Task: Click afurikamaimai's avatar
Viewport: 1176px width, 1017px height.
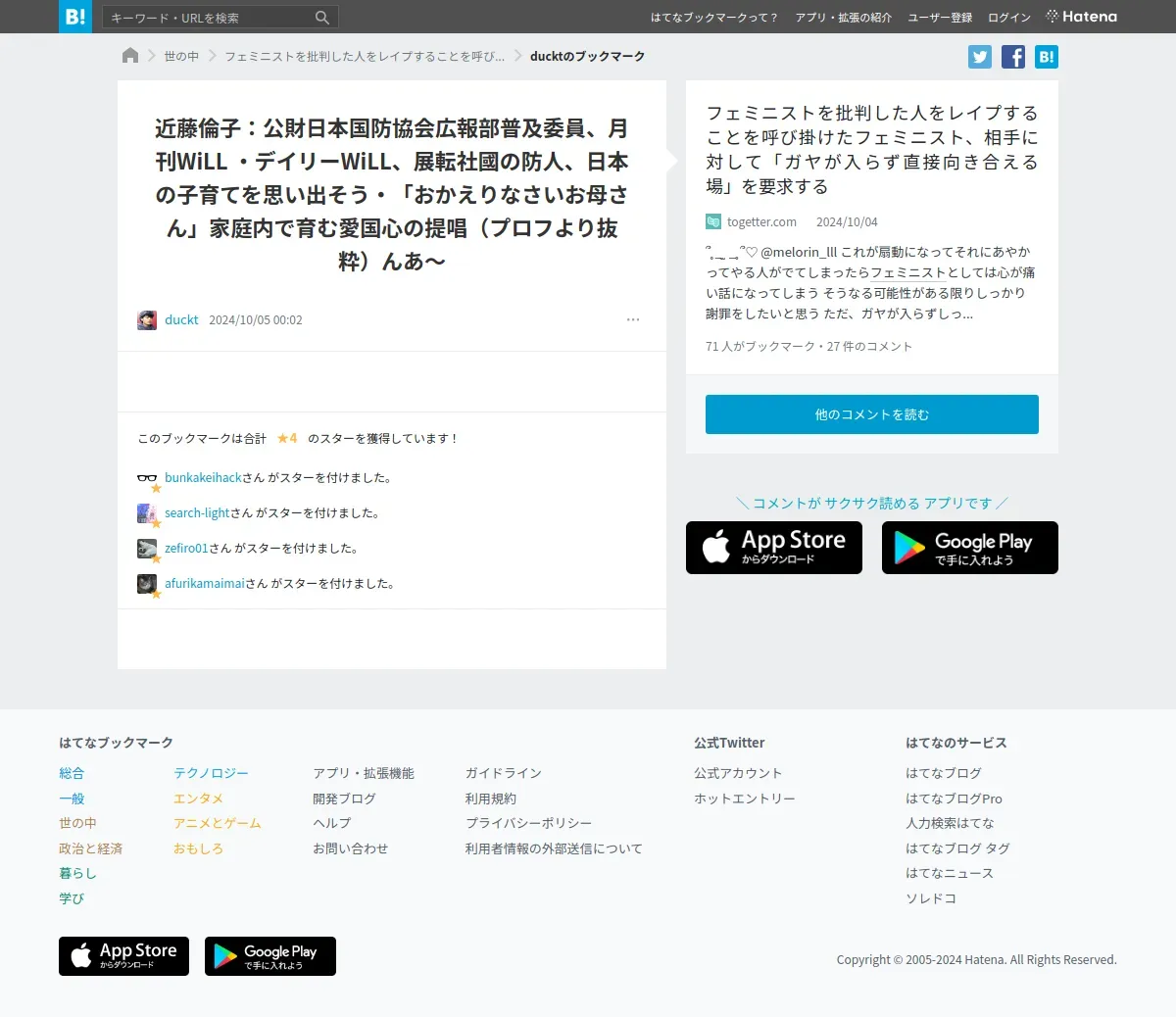Action: click(147, 584)
